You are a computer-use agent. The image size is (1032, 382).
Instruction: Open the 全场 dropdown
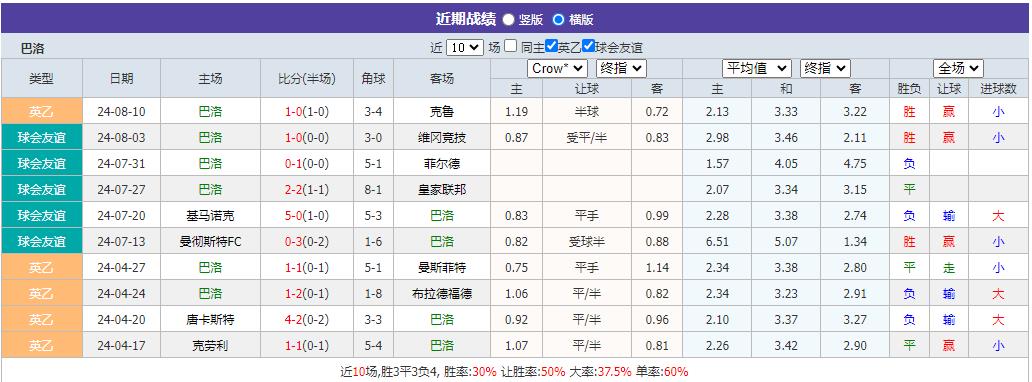click(958, 68)
